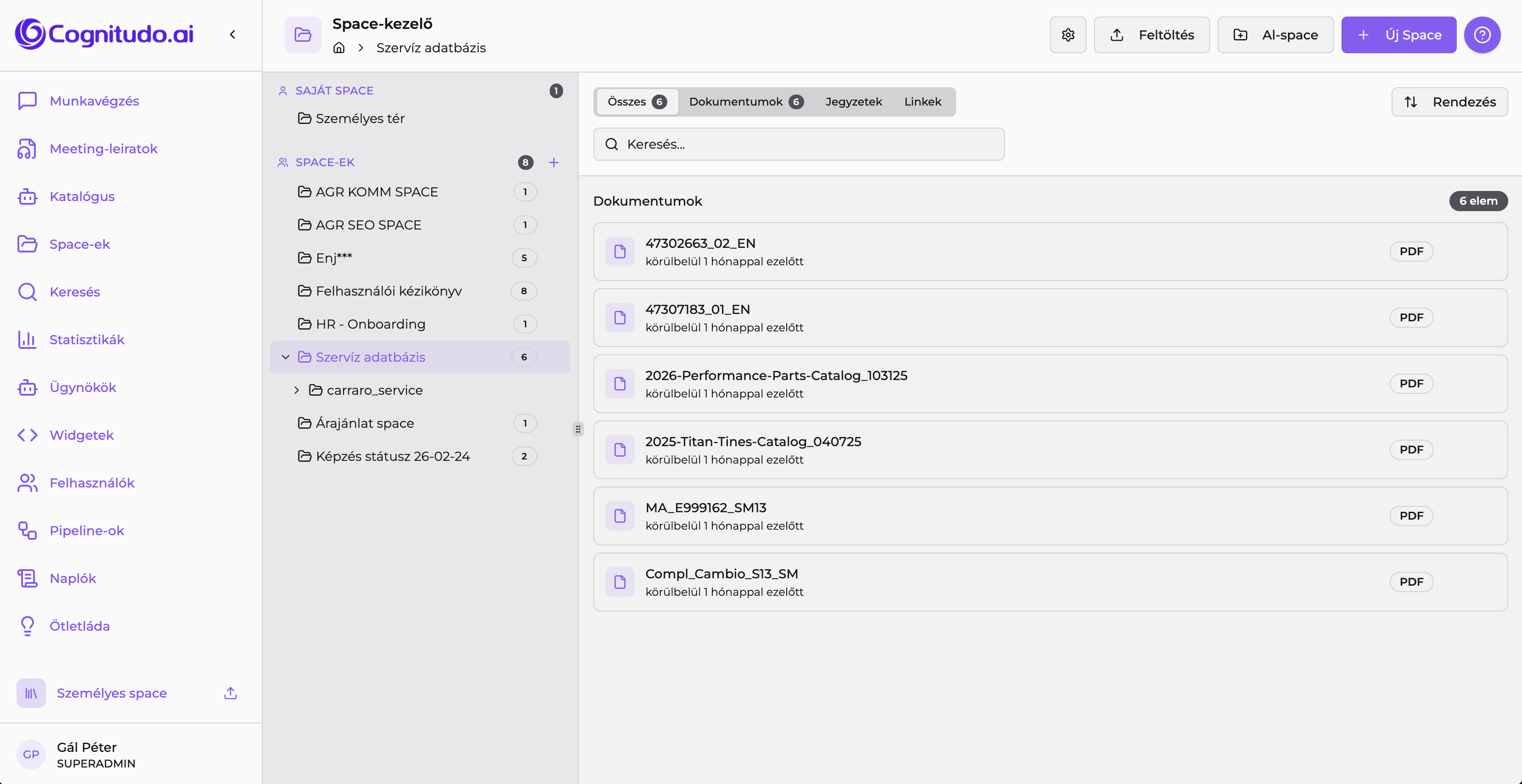The image size is (1522, 784).
Task: Open the Rendezés sorting control
Action: tap(1449, 101)
